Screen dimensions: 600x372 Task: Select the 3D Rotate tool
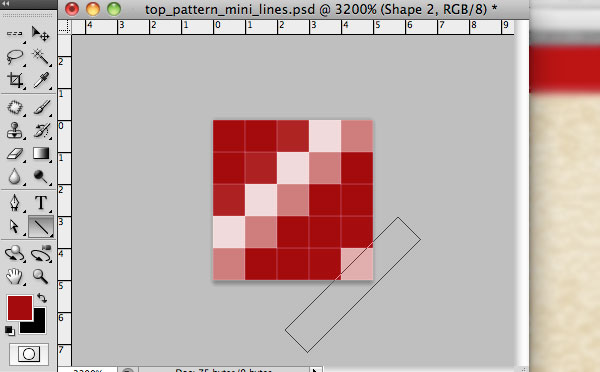15,254
